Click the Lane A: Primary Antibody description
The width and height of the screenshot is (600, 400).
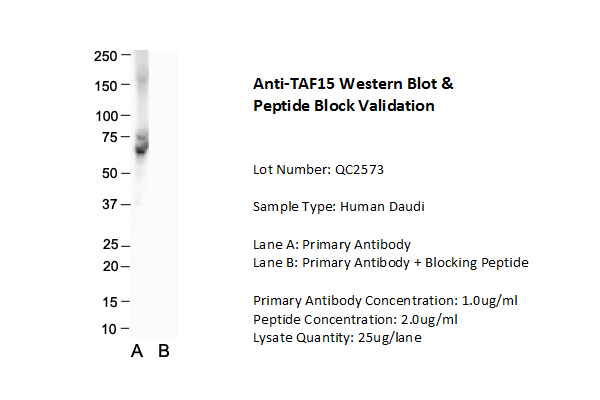pyautogui.click(x=332, y=244)
